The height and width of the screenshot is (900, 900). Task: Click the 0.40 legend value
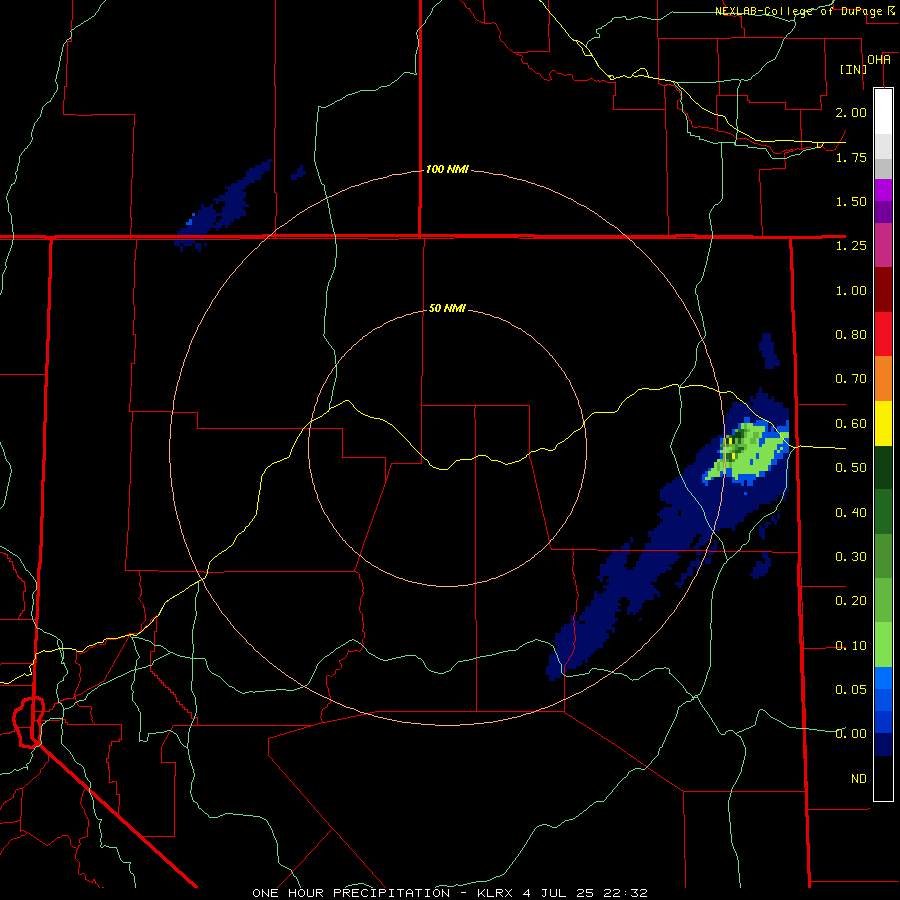coord(851,512)
